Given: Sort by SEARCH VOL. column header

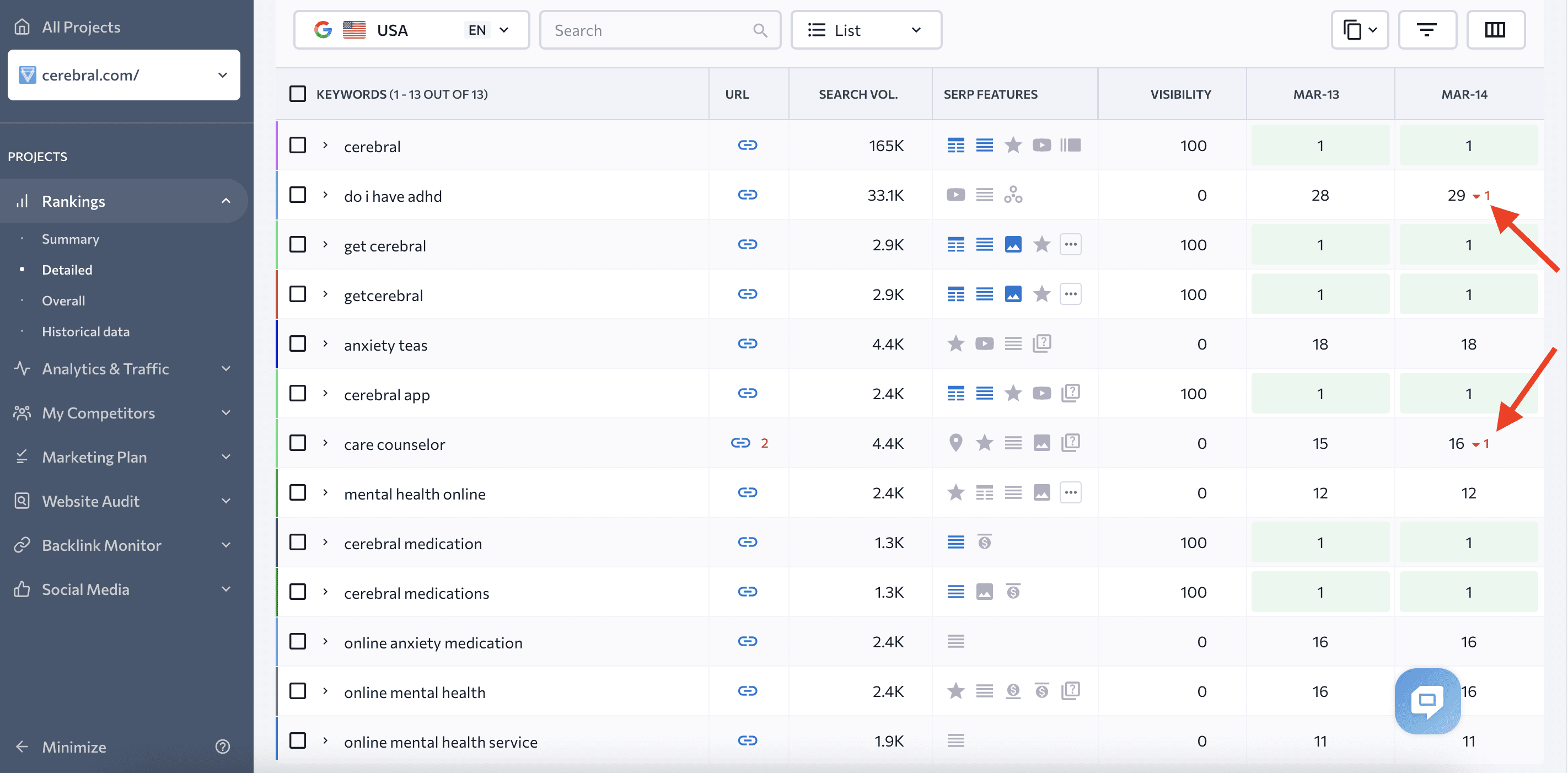Looking at the screenshot, I should click(x=858, y=94).
